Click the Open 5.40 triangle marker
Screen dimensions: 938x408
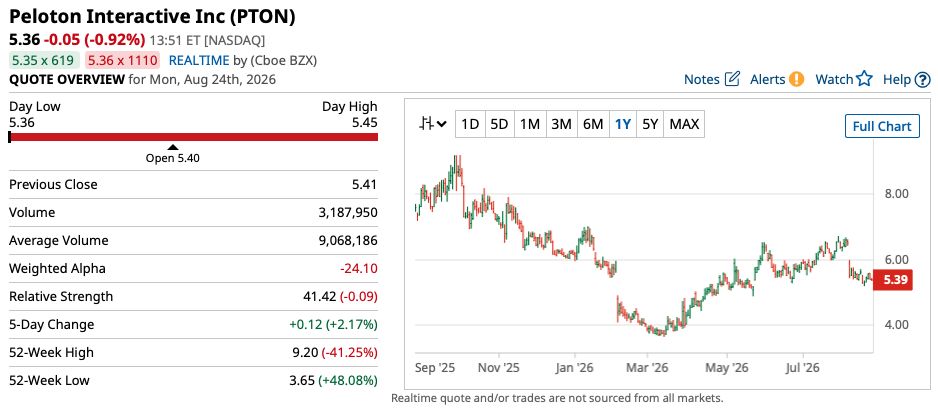coord(172,147)
